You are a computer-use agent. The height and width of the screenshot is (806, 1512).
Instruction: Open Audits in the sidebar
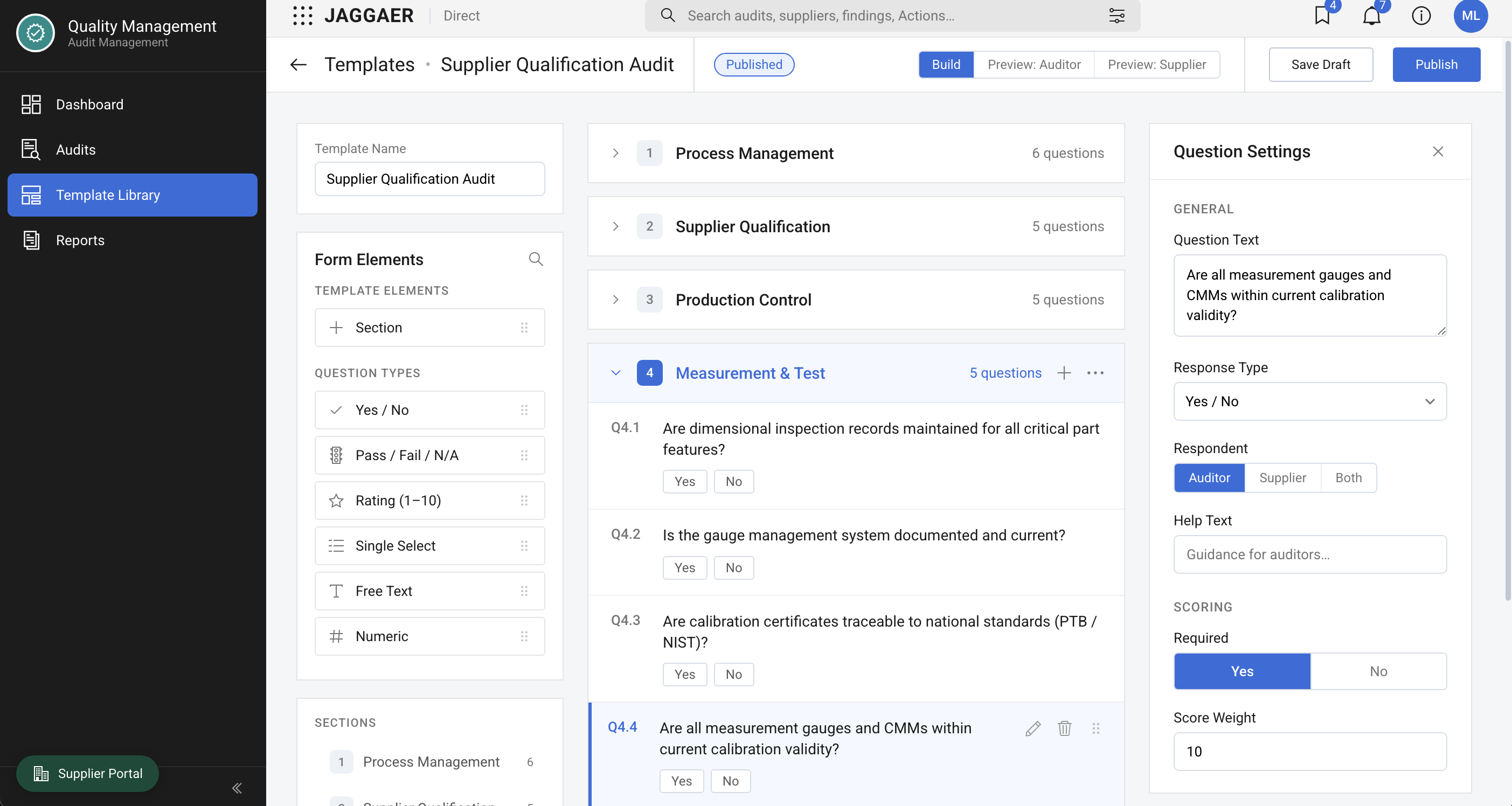tap(132, 150)
